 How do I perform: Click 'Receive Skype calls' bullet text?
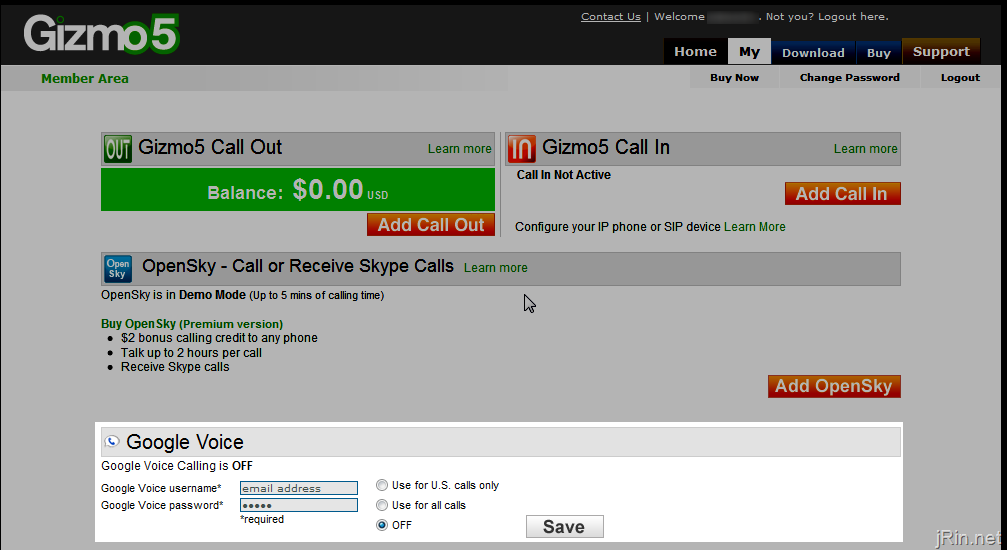(x=175, y=367)
